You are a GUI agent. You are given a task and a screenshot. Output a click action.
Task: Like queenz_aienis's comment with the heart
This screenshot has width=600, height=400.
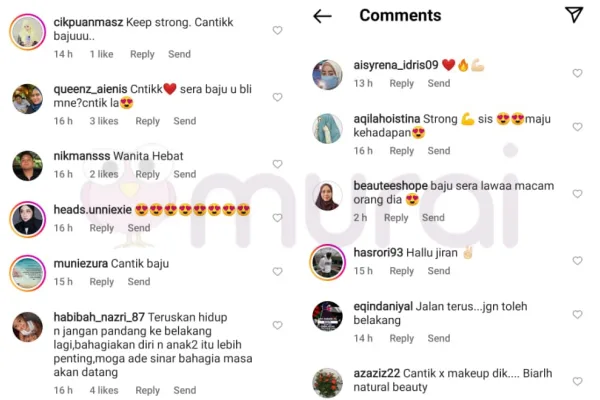(277, 97)
